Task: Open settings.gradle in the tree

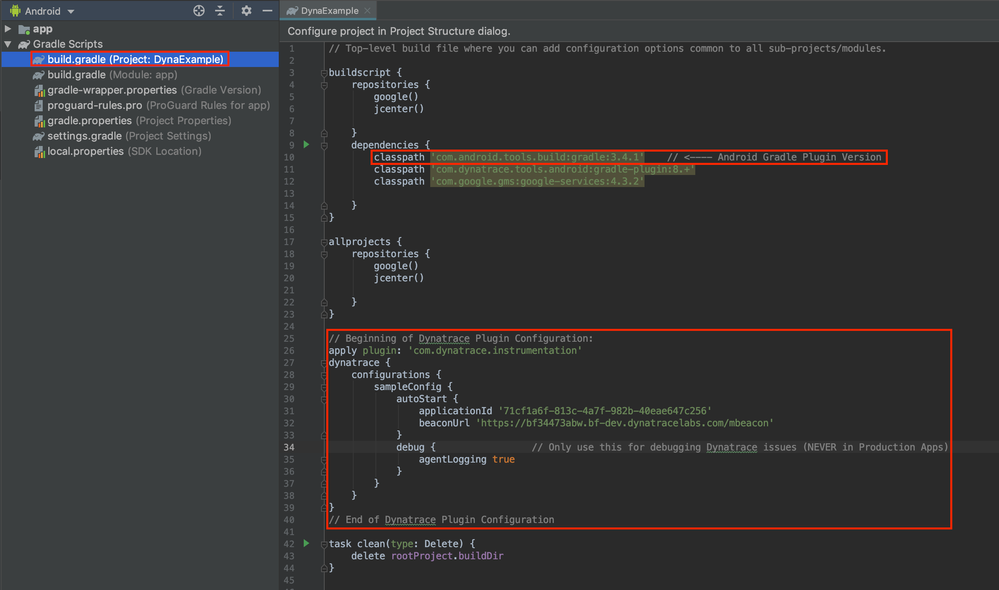Action: (84, 136)
